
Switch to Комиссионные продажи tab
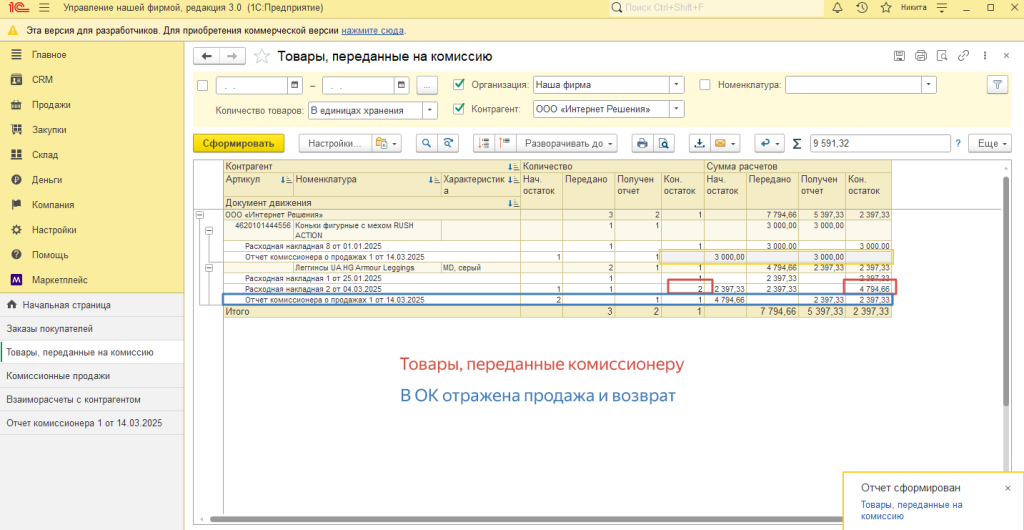click(92, 376)
